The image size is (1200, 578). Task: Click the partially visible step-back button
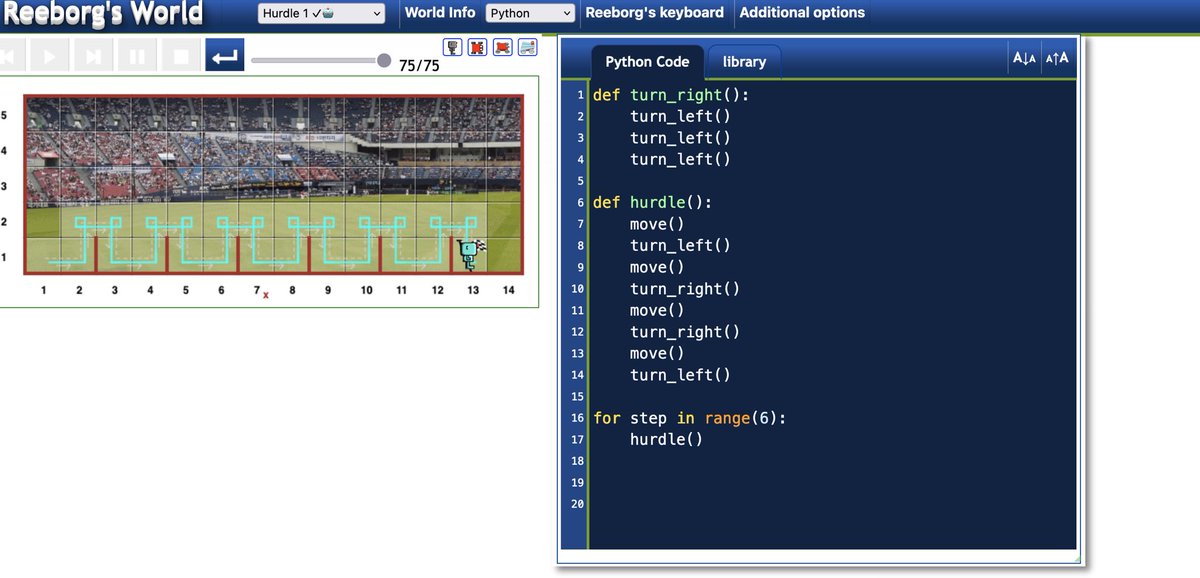pos(12,55)
